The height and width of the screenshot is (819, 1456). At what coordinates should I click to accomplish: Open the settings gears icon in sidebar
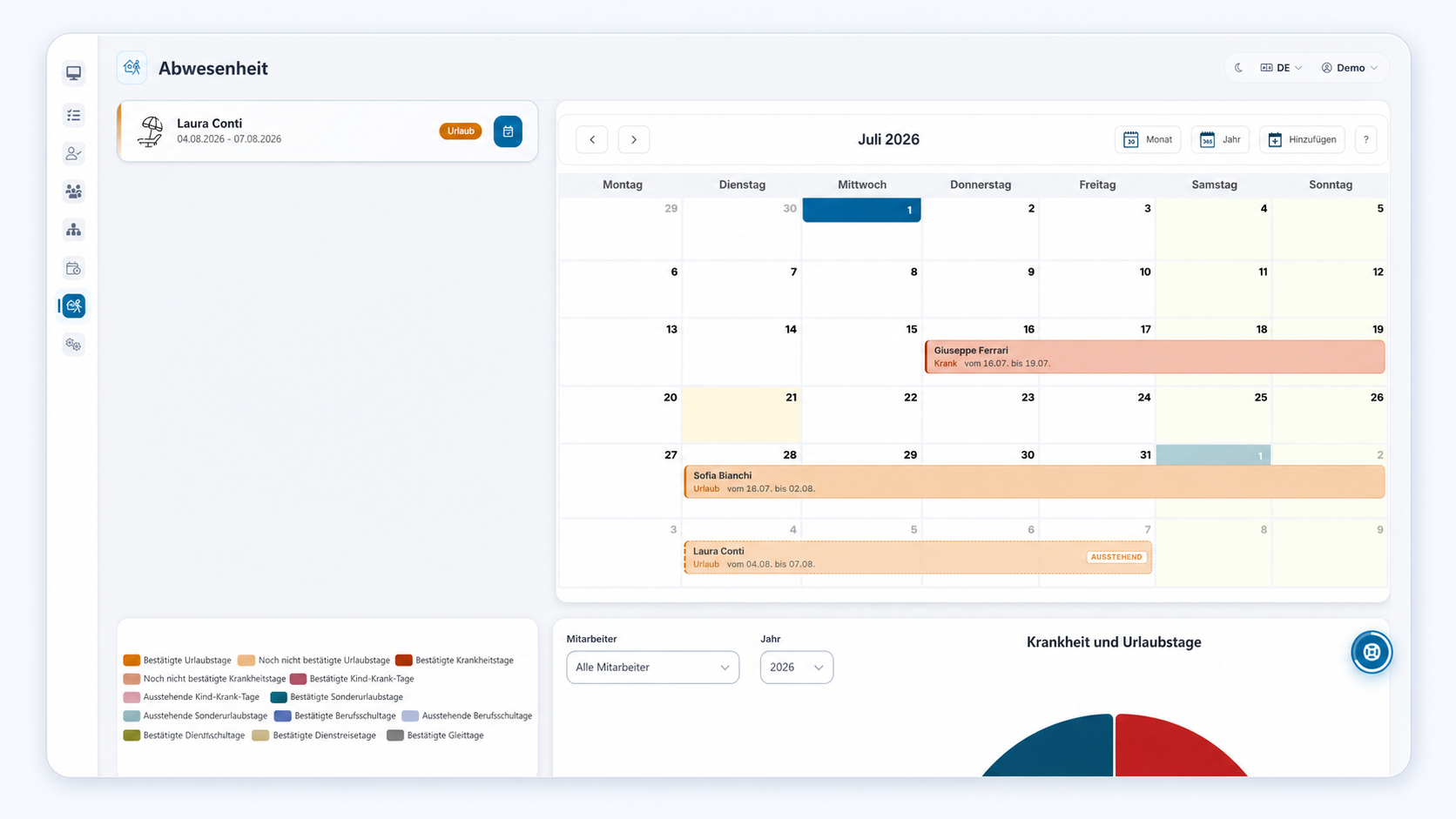pyautogui.click(x=74, y=345)
